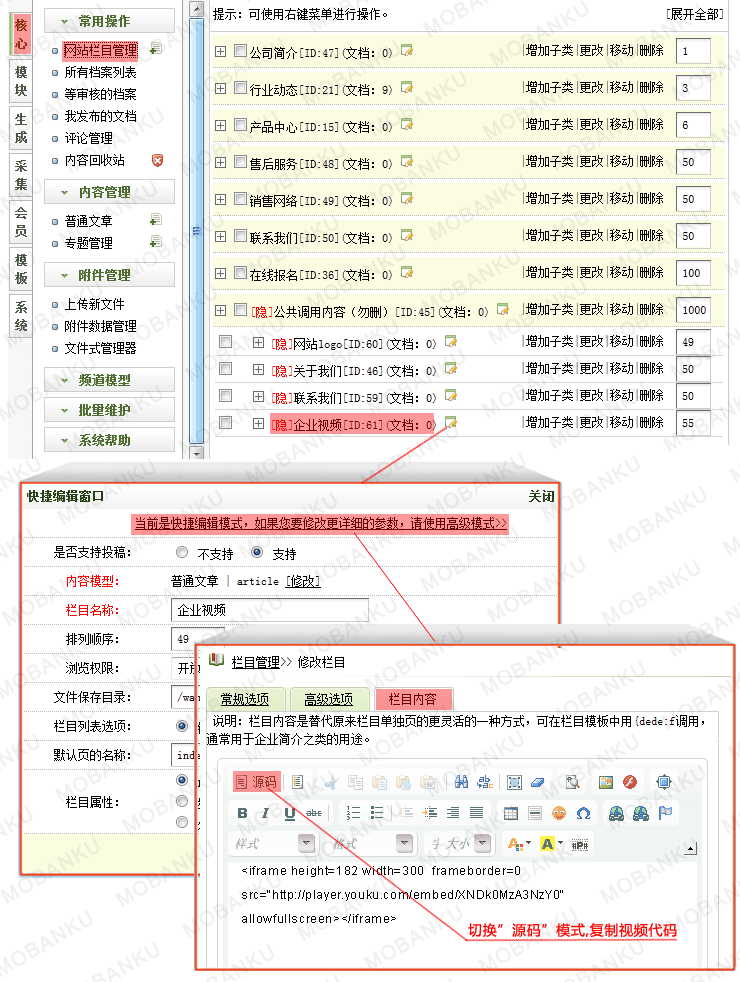Viewport: 740px width, 982px height.
Task: Click the Insert Table icon
Action: click(x=511, y=813)
